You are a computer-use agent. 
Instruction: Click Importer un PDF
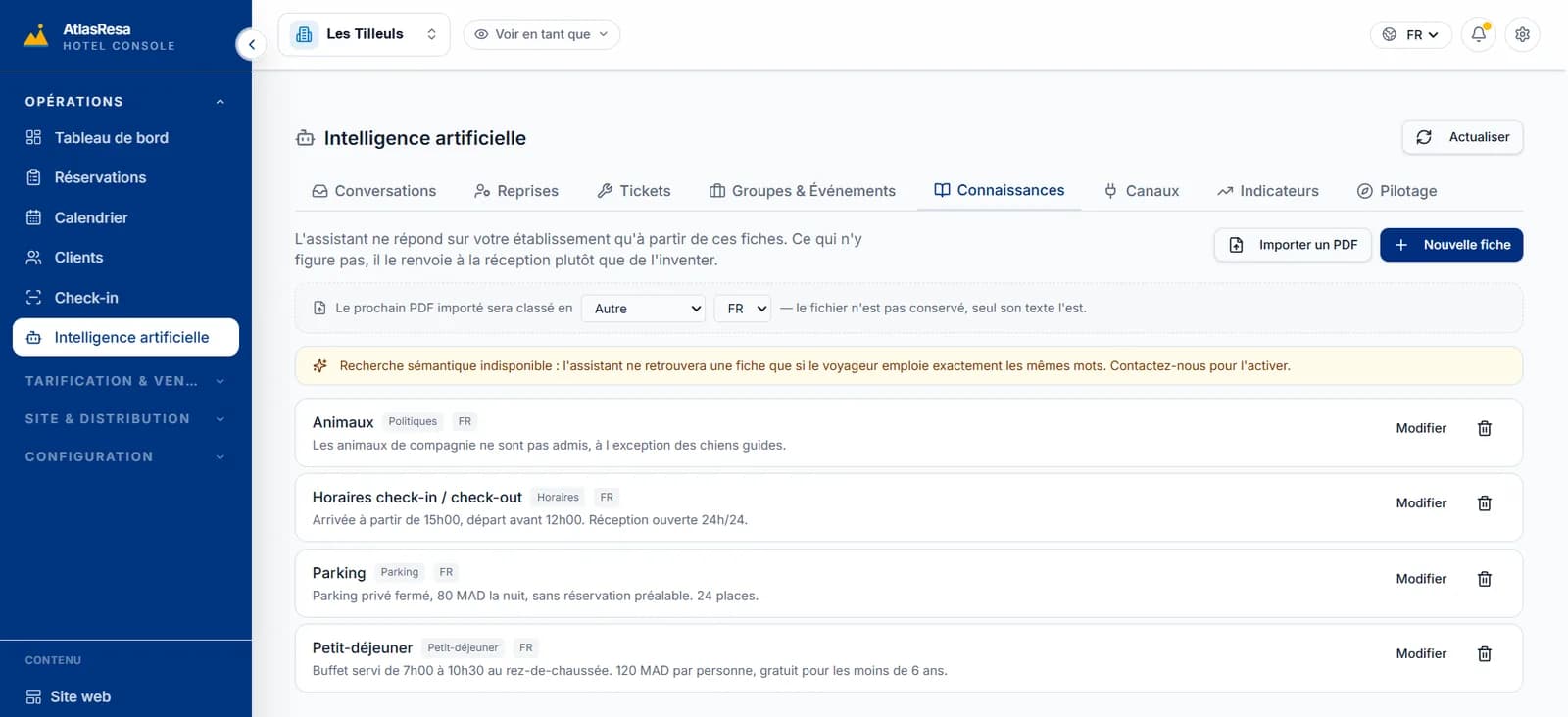[1293, 245]
